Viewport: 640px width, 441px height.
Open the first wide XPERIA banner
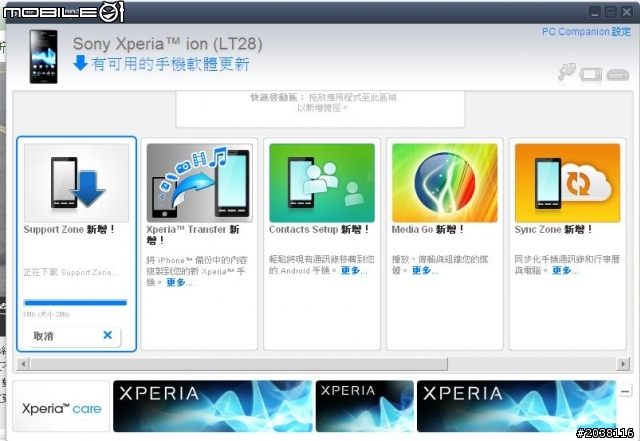pyautogui.click(x=213, y=406)
